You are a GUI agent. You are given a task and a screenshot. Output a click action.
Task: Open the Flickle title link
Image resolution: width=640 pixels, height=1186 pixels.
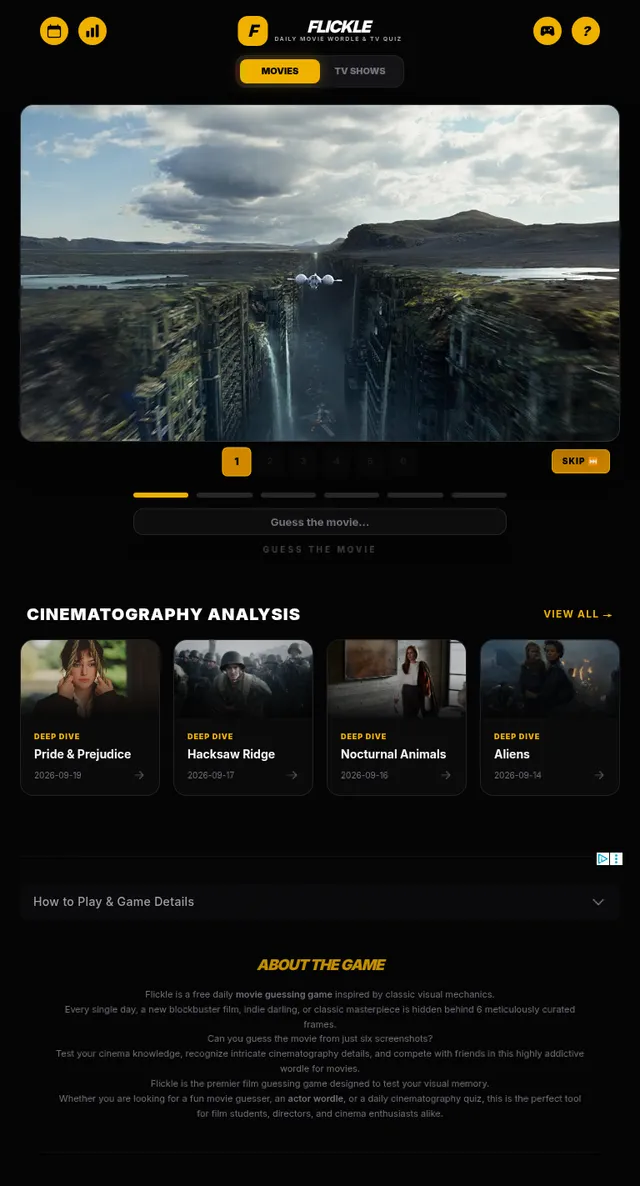tap(339, 27)
